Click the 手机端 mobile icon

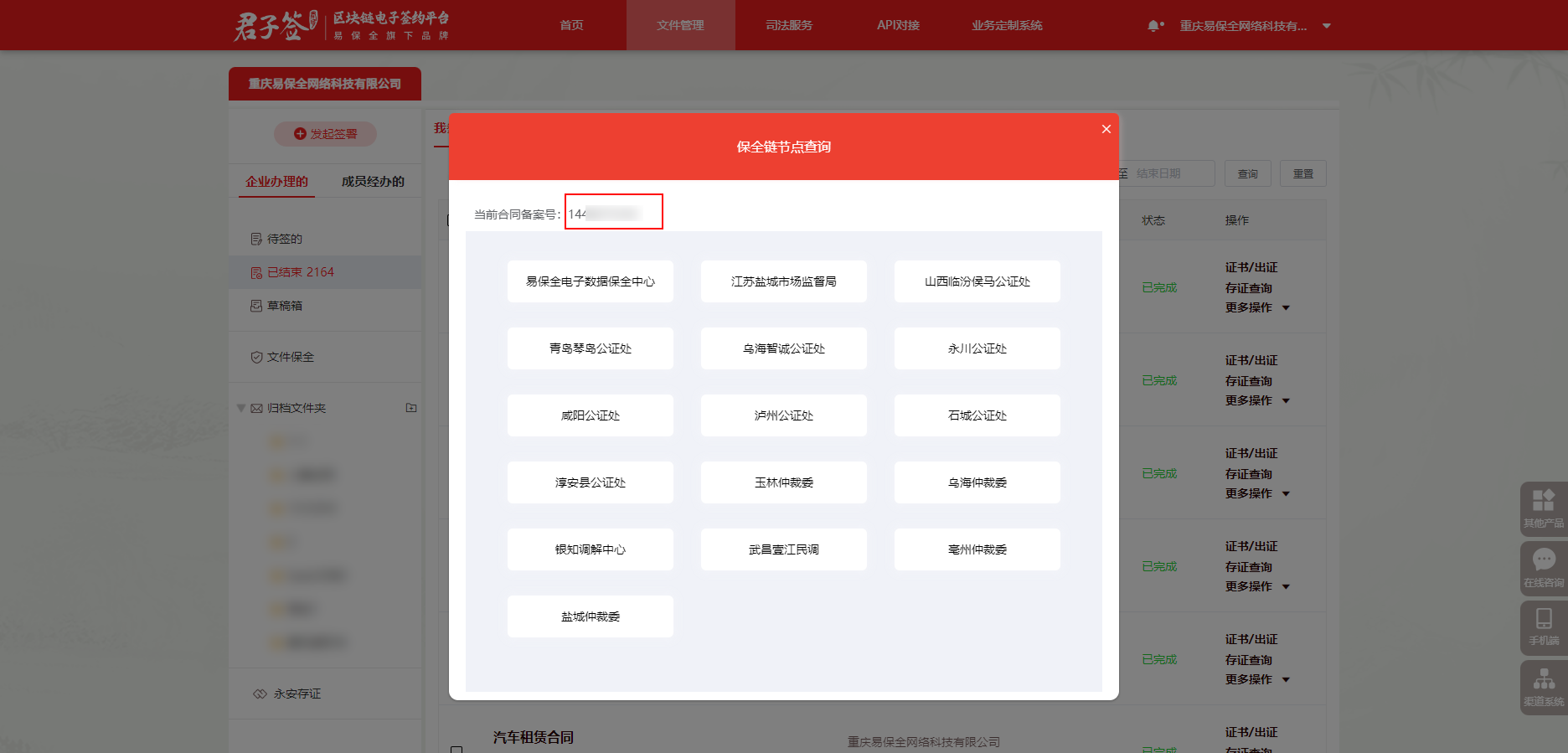(x=1543, y=626)
